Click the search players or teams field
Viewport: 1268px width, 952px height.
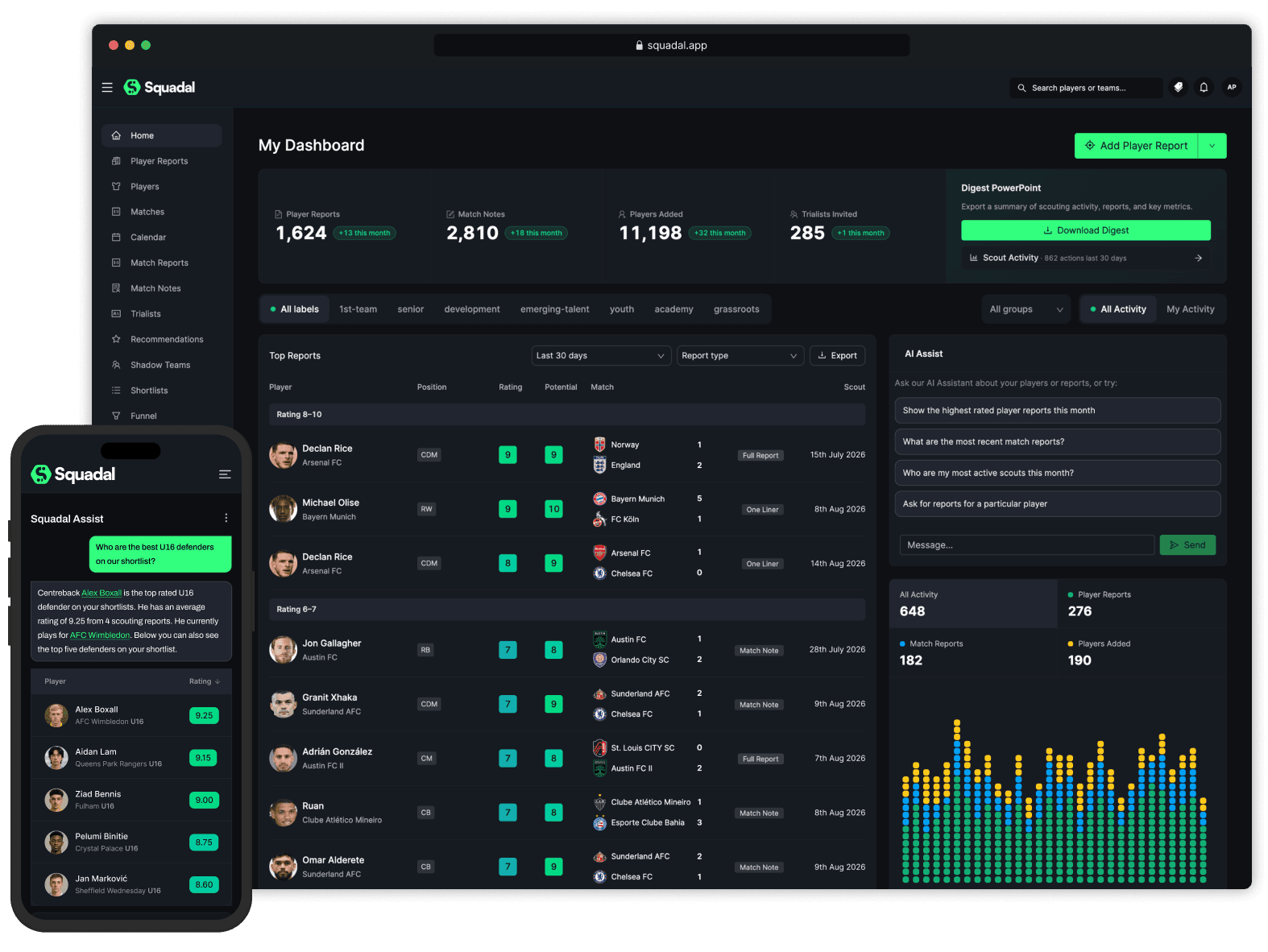click(x=1086, y=88)
